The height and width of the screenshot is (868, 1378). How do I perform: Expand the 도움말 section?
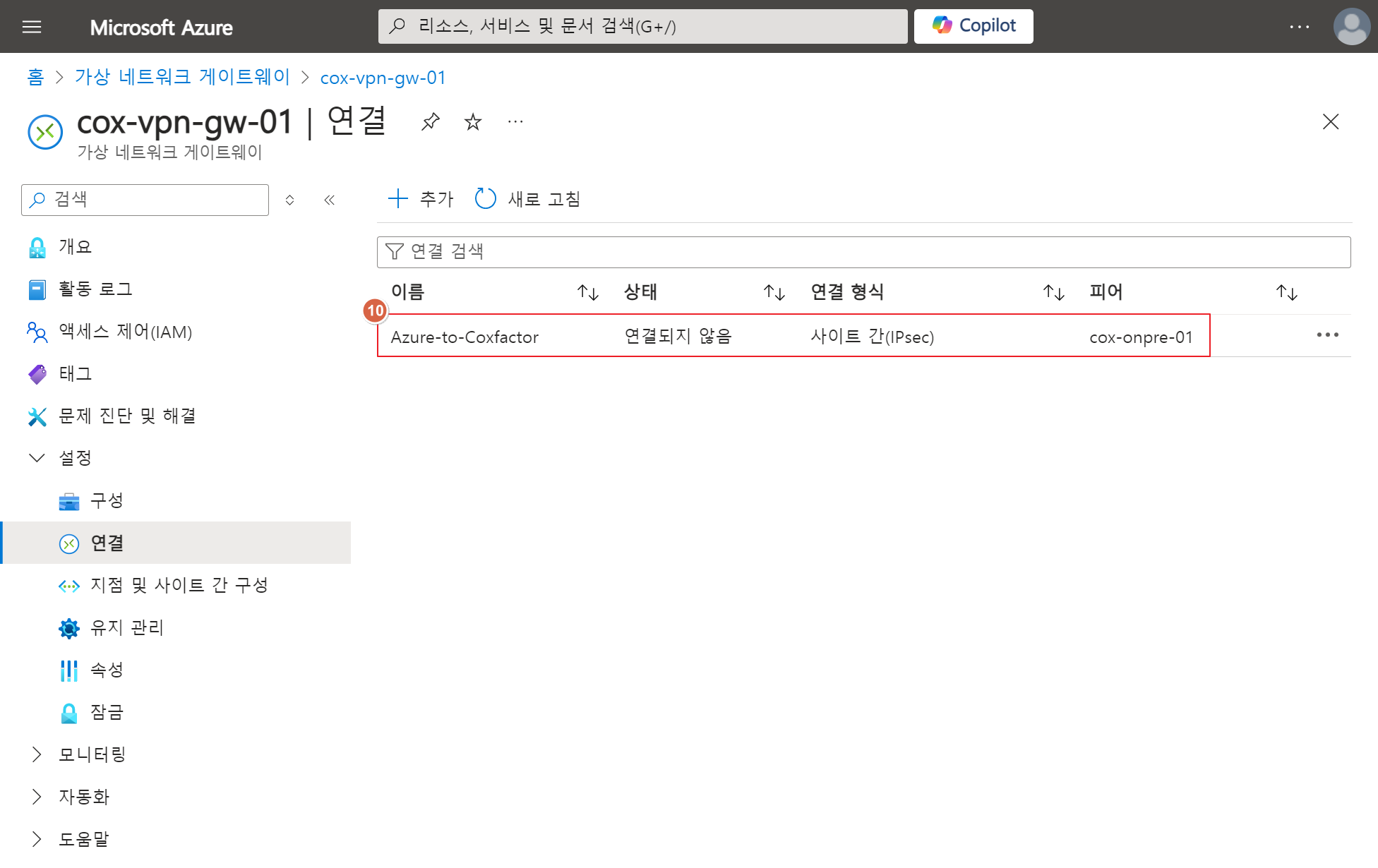[37, 839]
